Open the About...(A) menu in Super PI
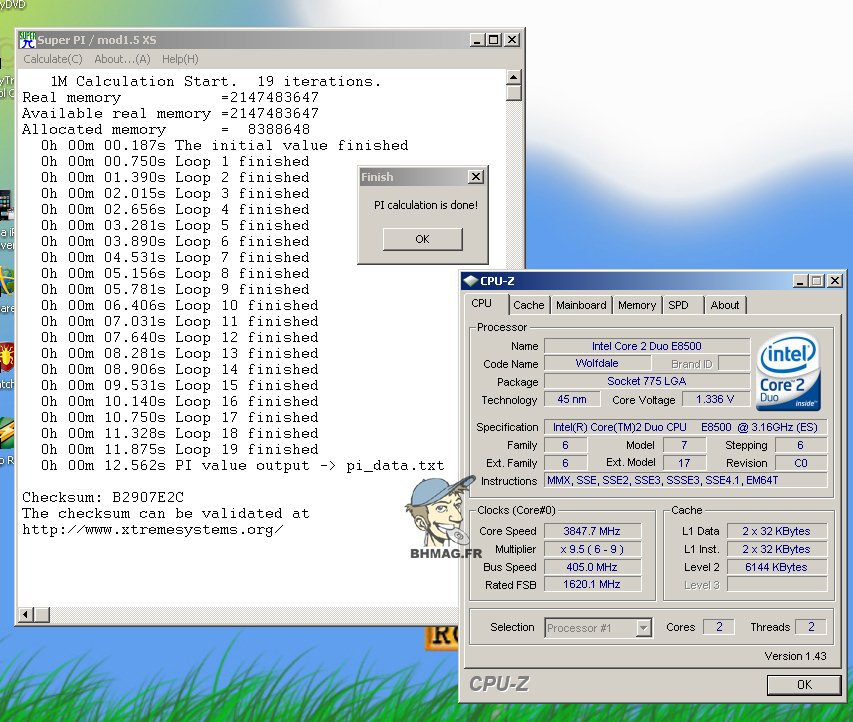 point(122,59)
